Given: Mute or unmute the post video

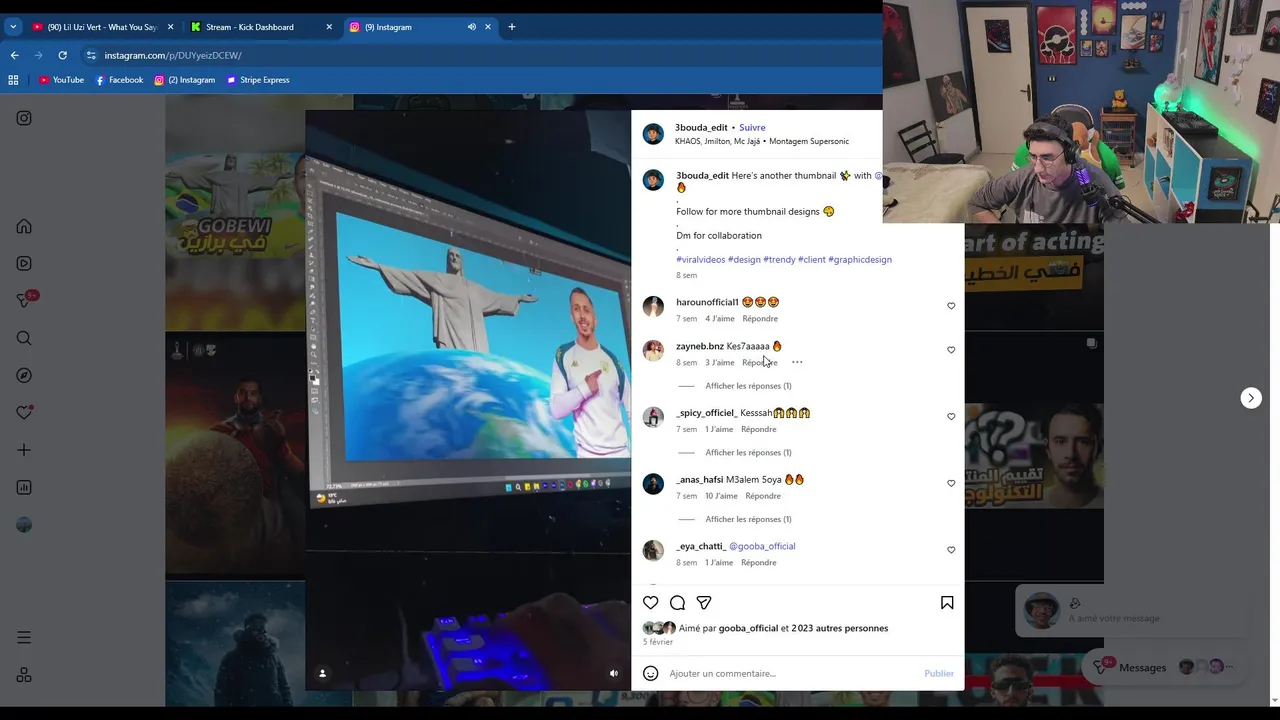Looking at the screenshot, I should click(614, 673).
